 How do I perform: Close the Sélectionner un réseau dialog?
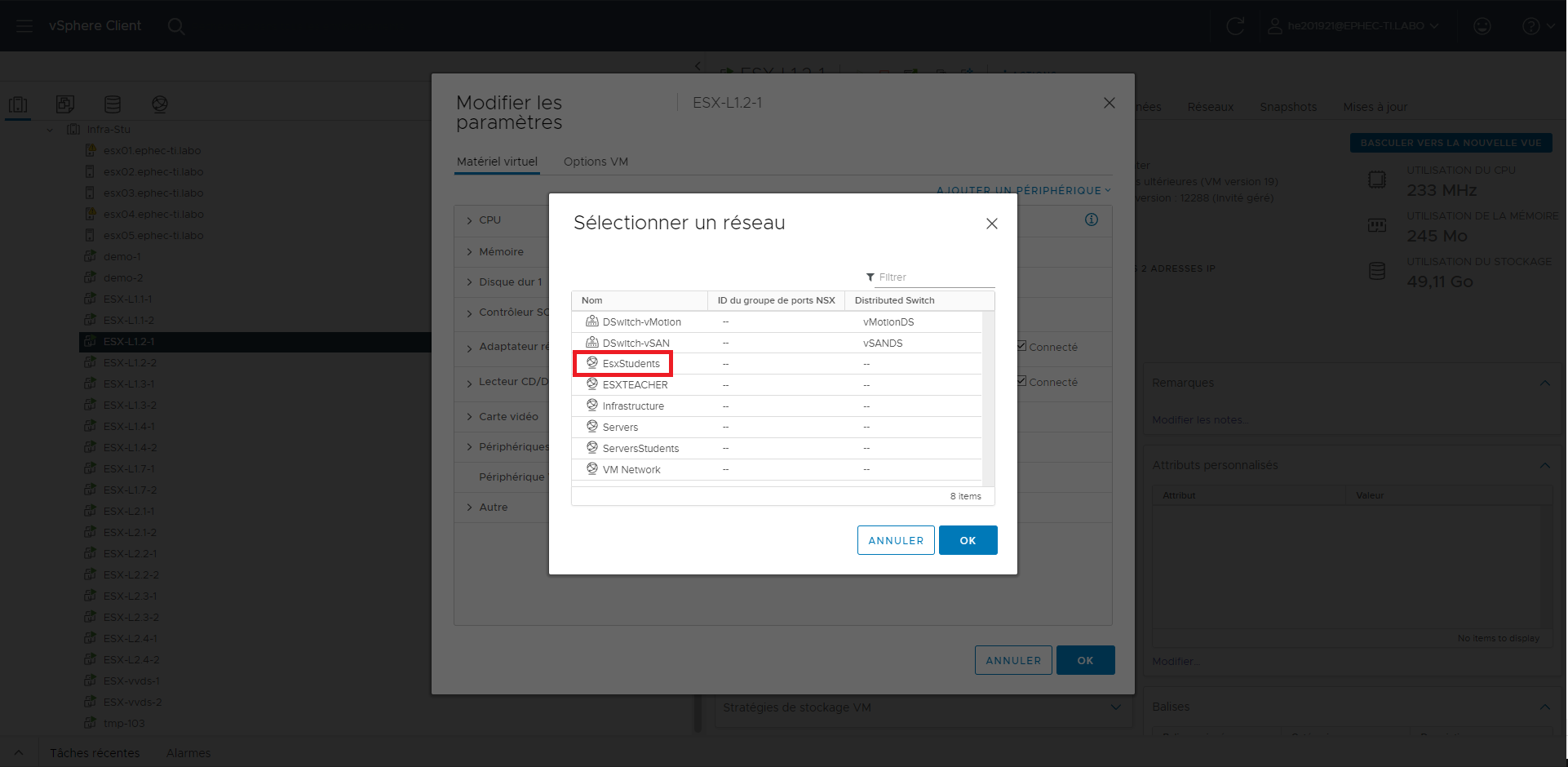[x=992, y=224]
